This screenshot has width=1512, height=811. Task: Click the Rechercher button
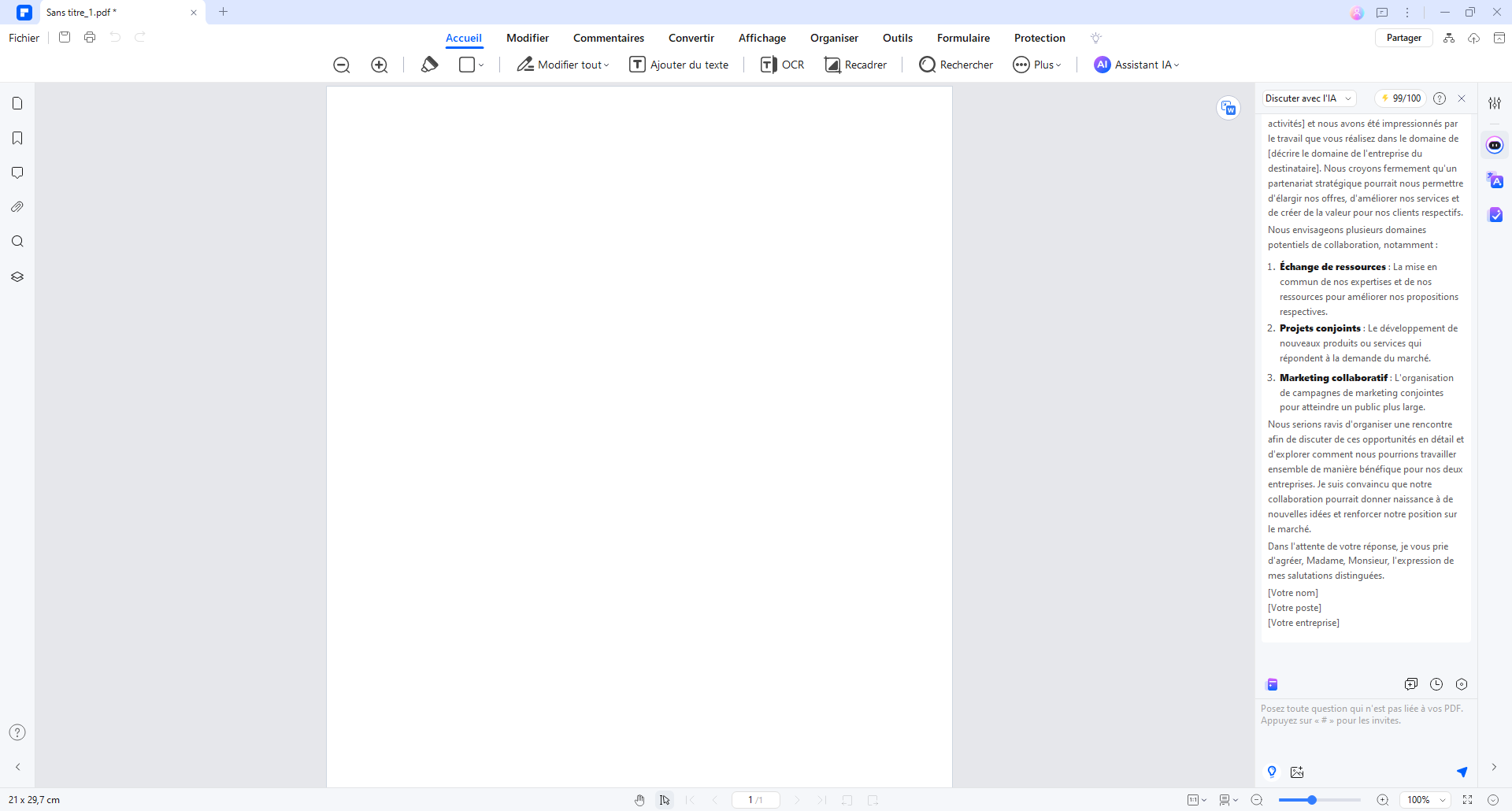pos(956,65)
